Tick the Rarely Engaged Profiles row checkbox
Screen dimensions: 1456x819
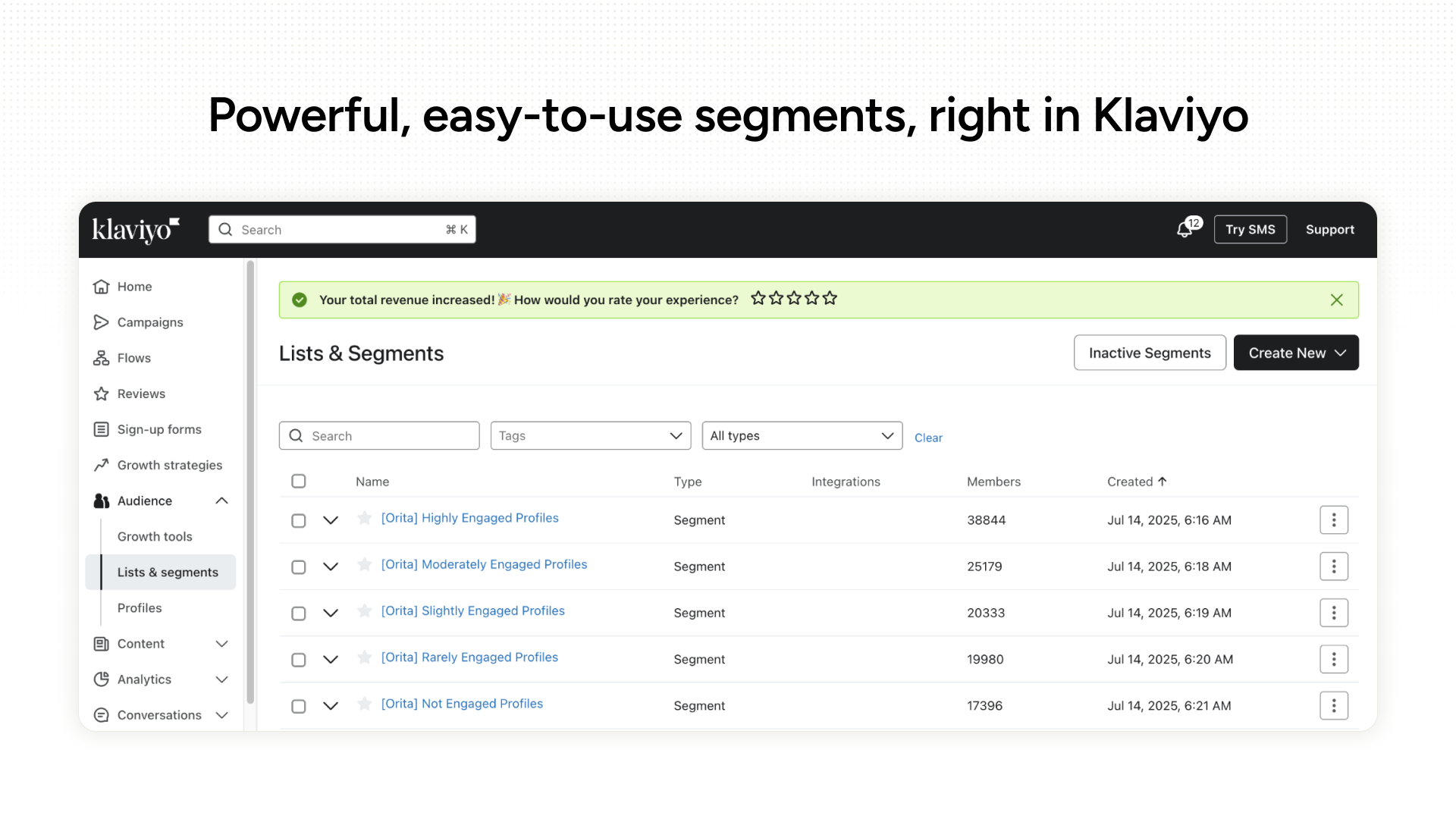[x=299, y=660]
